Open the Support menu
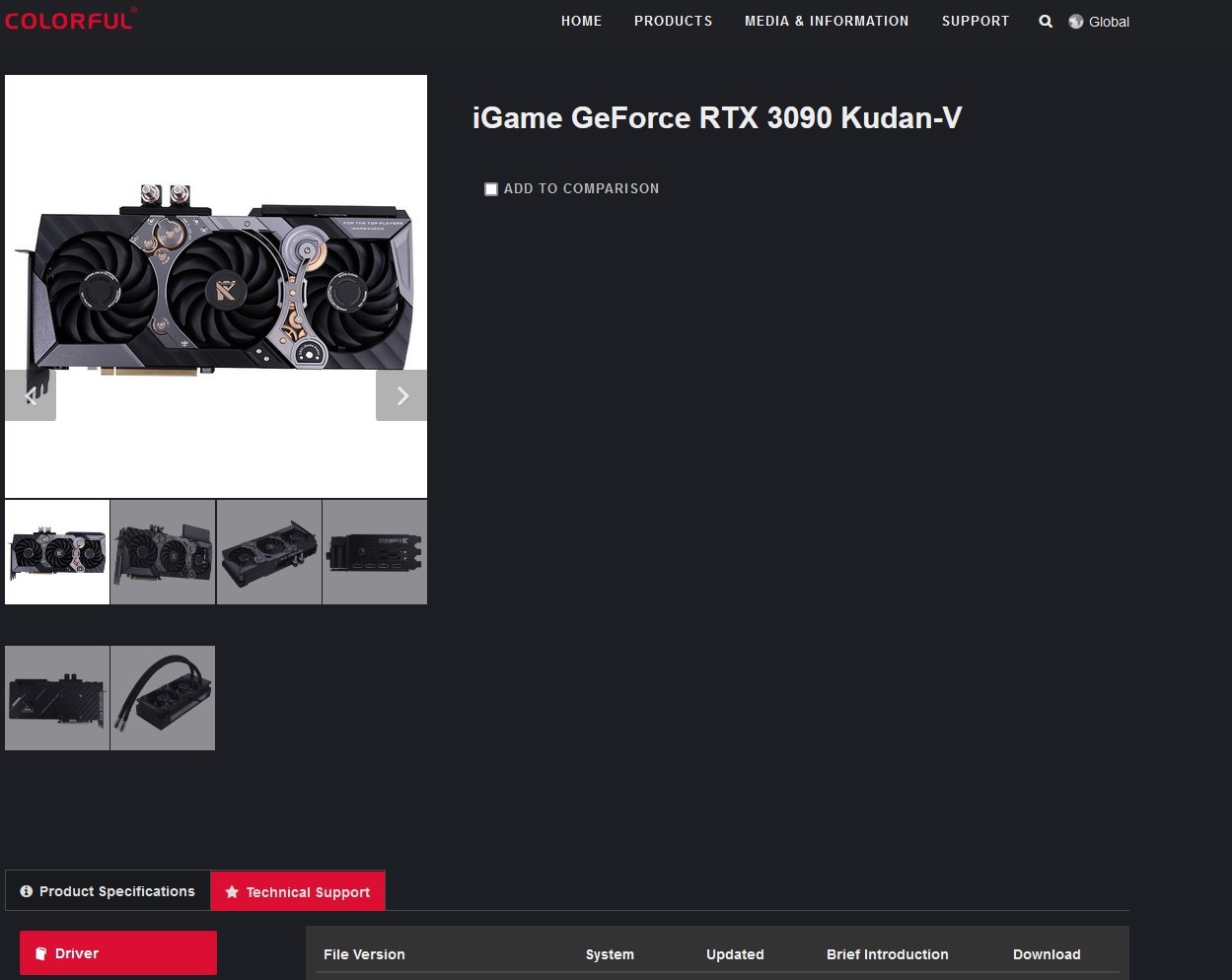The width and height of the screenshot is (1232, 980). pyautogui.click(x=976, y=21)
